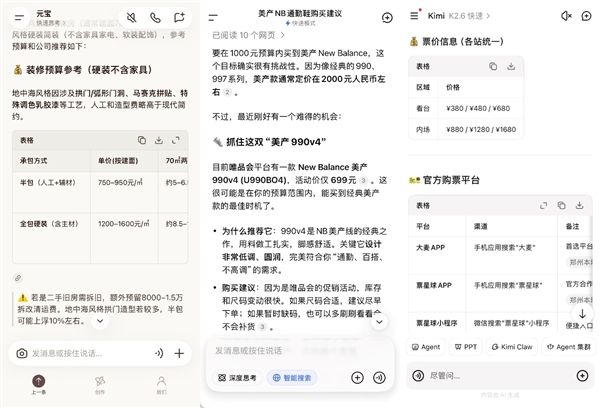This screenshot has width=600, height=408.
Task: Click the 票星球小程序 table cell
Action: (x=437, y=323)
